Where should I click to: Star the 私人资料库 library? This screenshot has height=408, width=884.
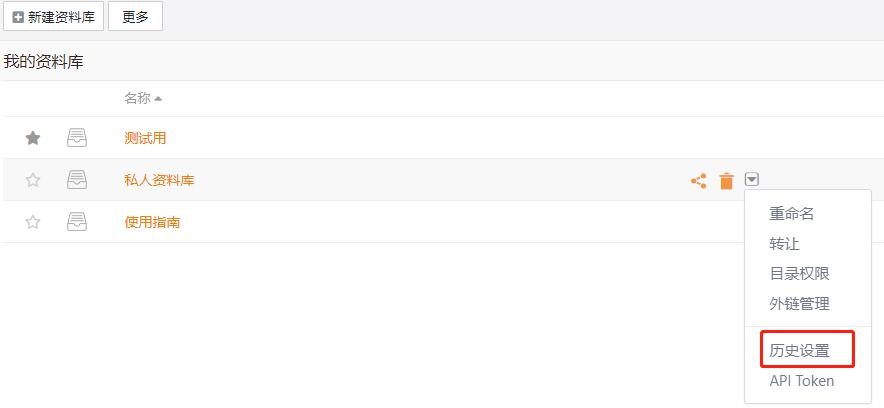(x=33, y=180)
